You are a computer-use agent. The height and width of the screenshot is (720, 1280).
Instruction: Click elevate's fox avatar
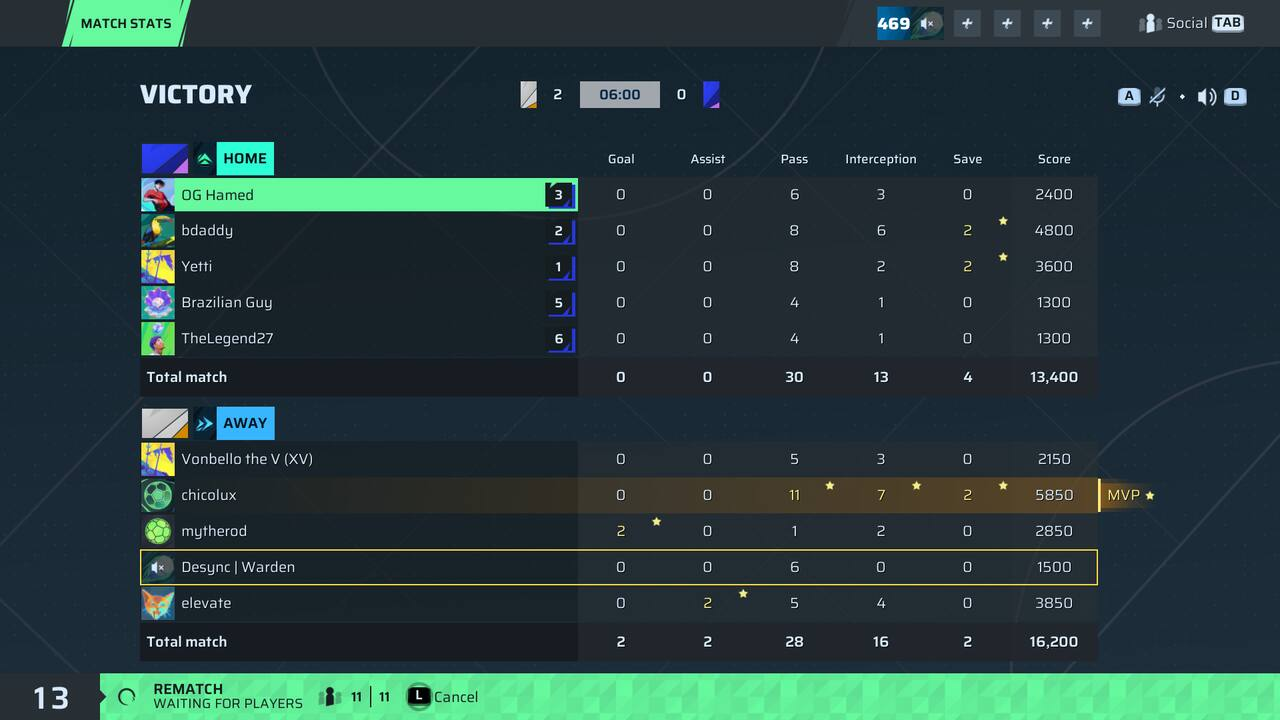(x=158, y=603)
